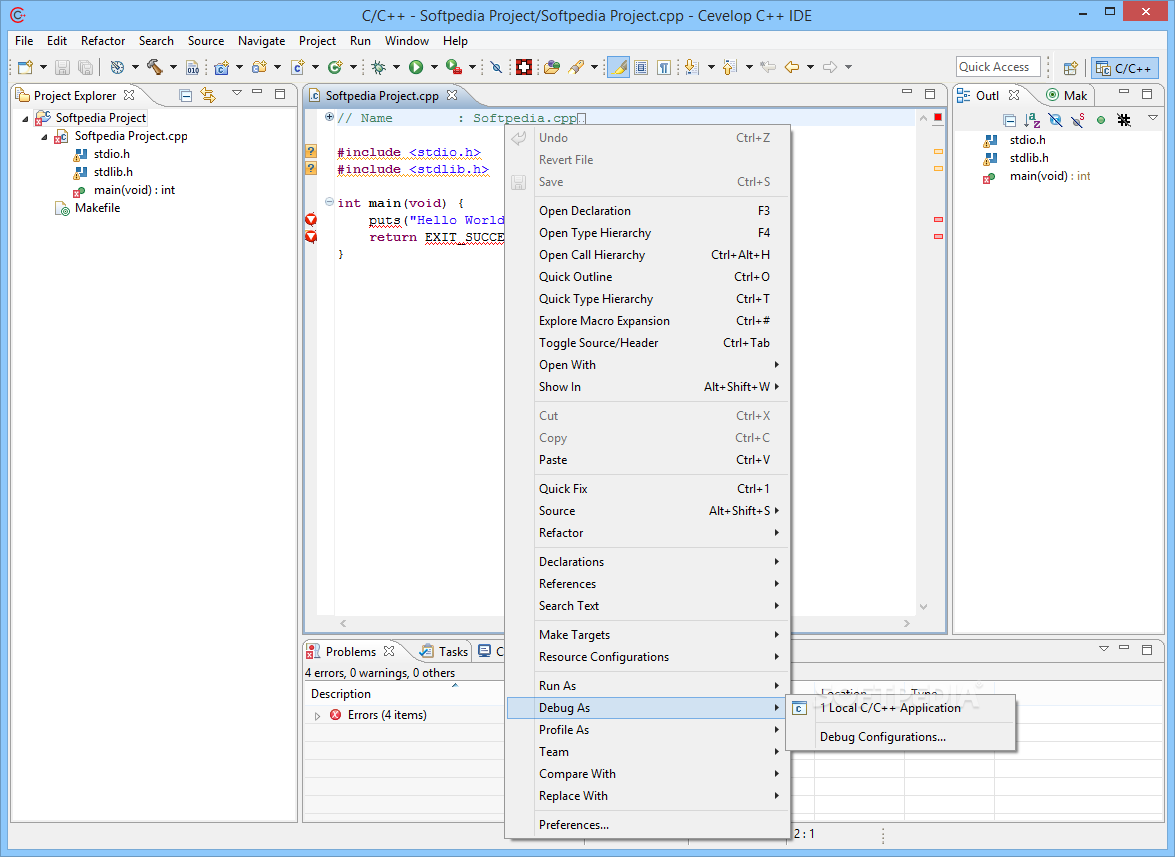1175x857 pixels.
Task: Click the Open Element folder icon
Action: (552, 67)
